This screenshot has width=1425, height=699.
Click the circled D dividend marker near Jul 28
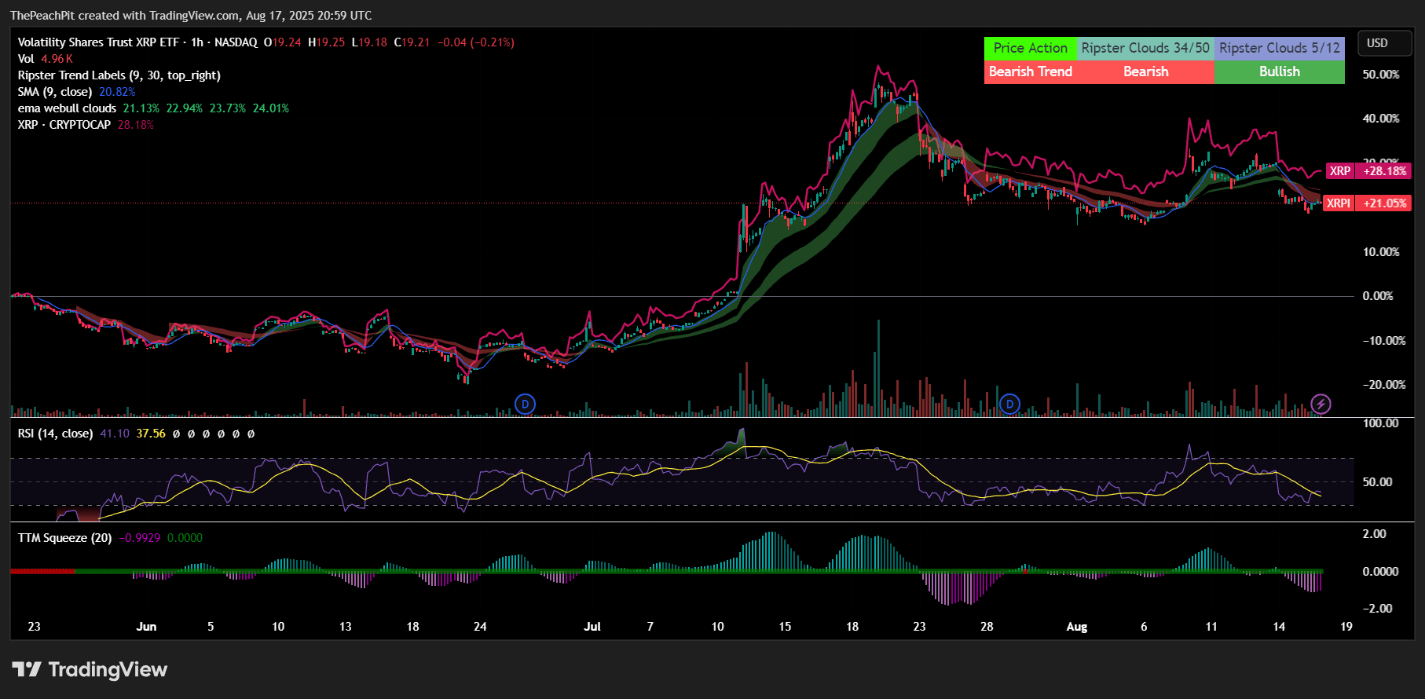pyautogui.click(x=1010, y=404)
